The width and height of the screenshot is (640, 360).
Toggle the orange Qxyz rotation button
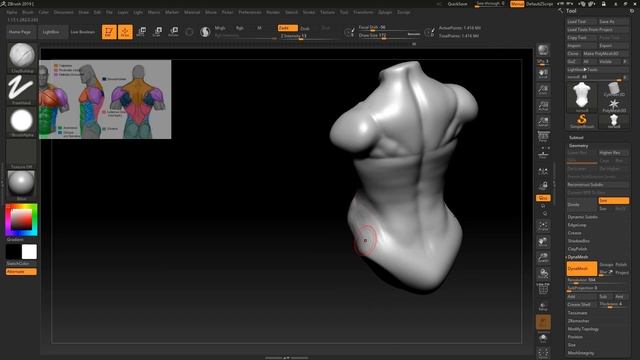tap(543, 198)
